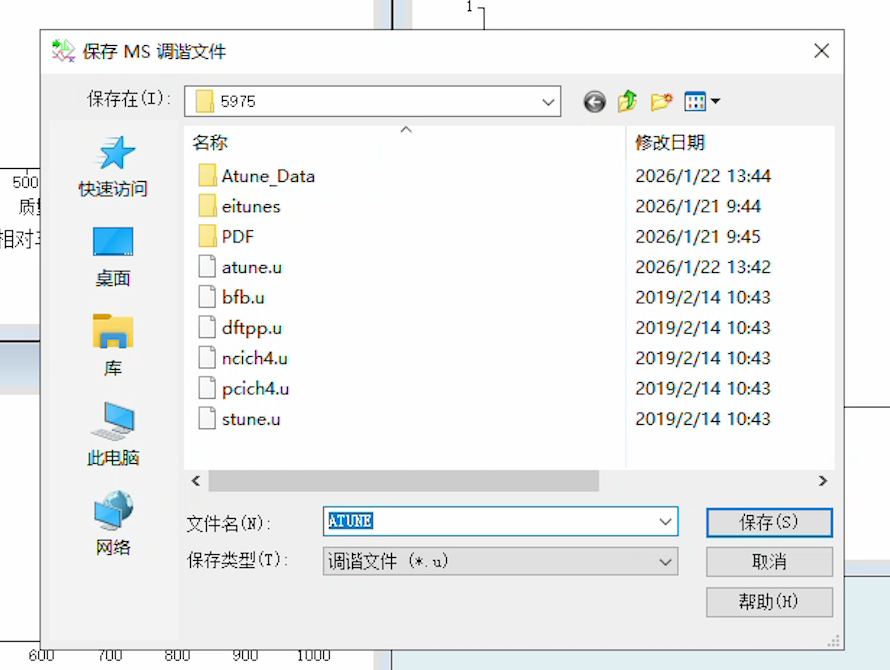The width and height of the screenshot is (890, 670).
Task: Create a new folder
Action: click(x=661, y=101)
